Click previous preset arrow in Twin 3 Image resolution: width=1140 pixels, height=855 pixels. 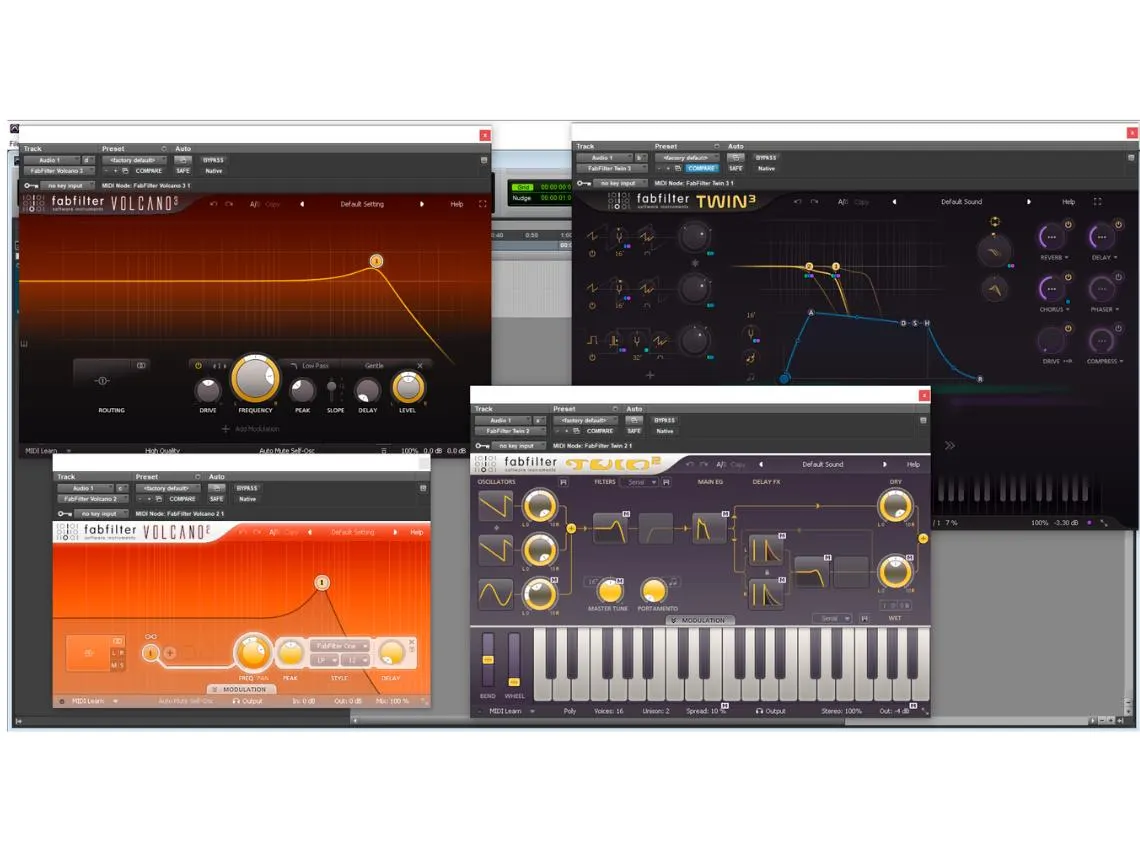[x=893, y=202]
